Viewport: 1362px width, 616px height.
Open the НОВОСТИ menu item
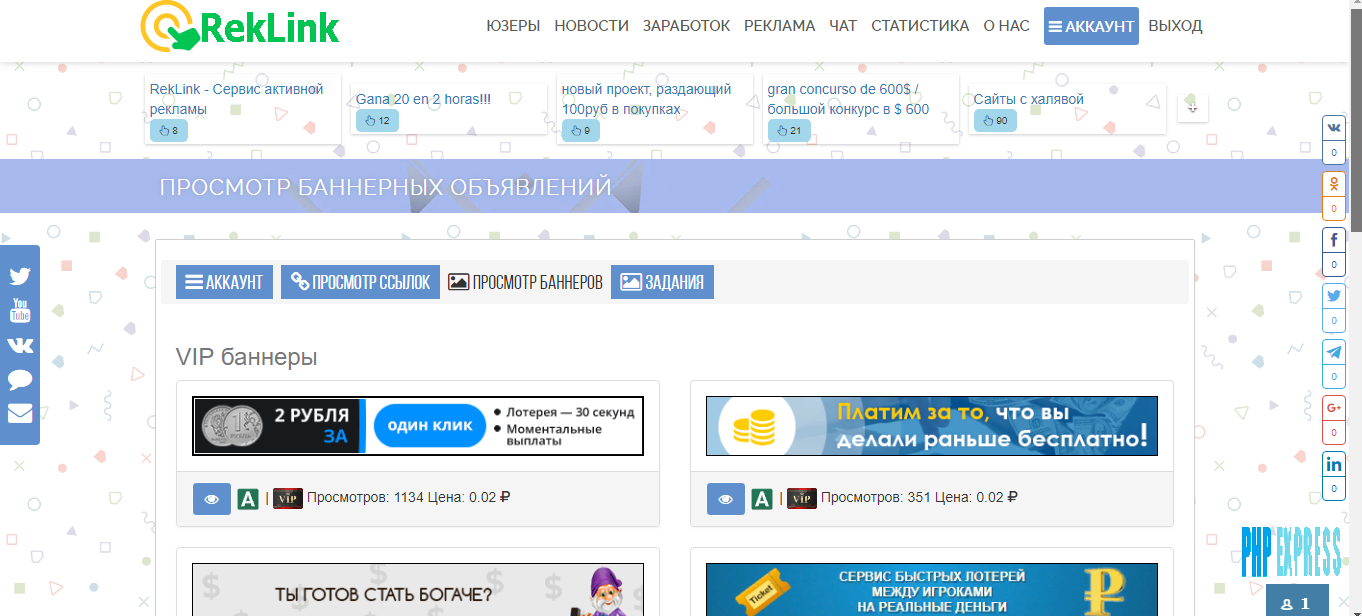pos(591,26)
